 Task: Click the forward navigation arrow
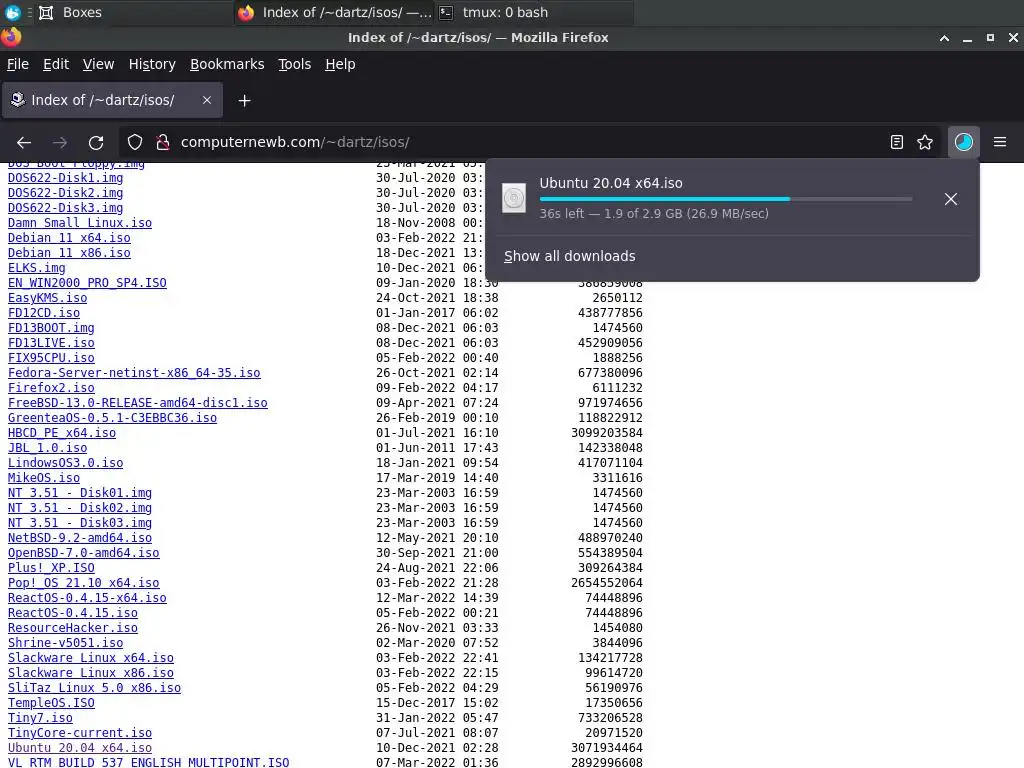pos(60,142)
